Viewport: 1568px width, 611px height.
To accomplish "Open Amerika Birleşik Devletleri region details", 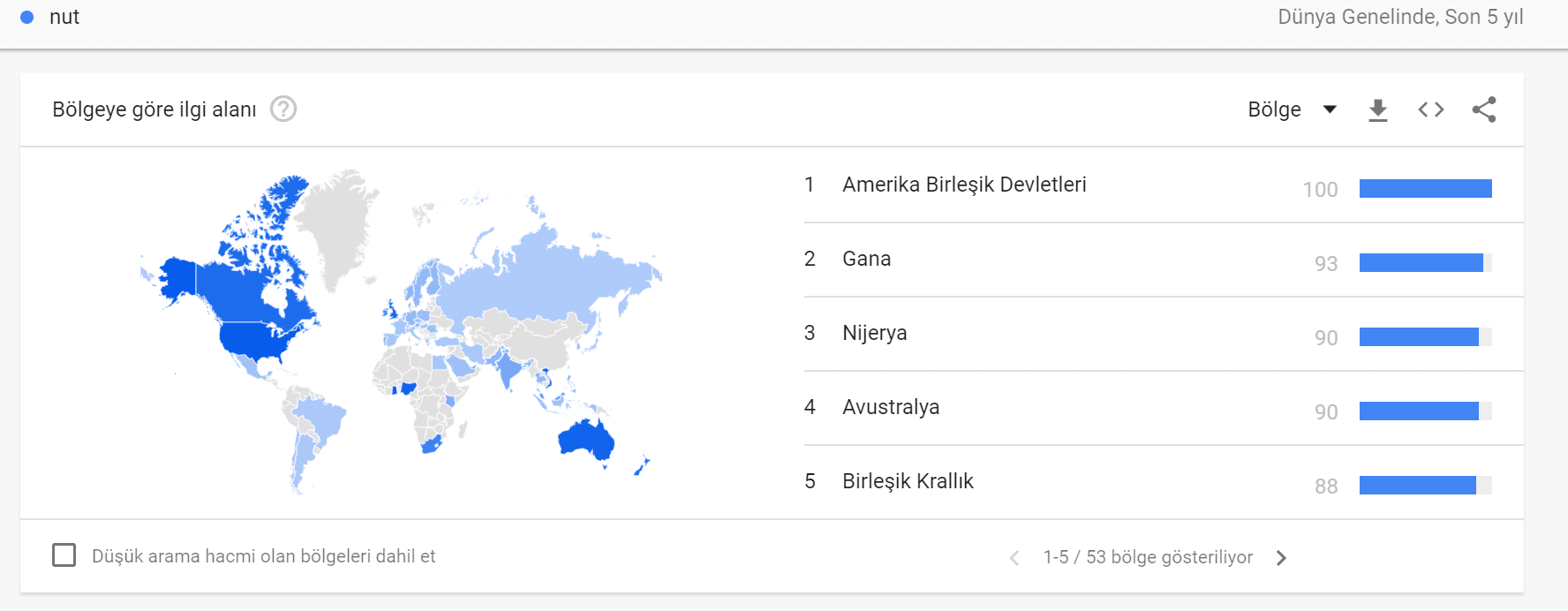I will tap(965, 185).
